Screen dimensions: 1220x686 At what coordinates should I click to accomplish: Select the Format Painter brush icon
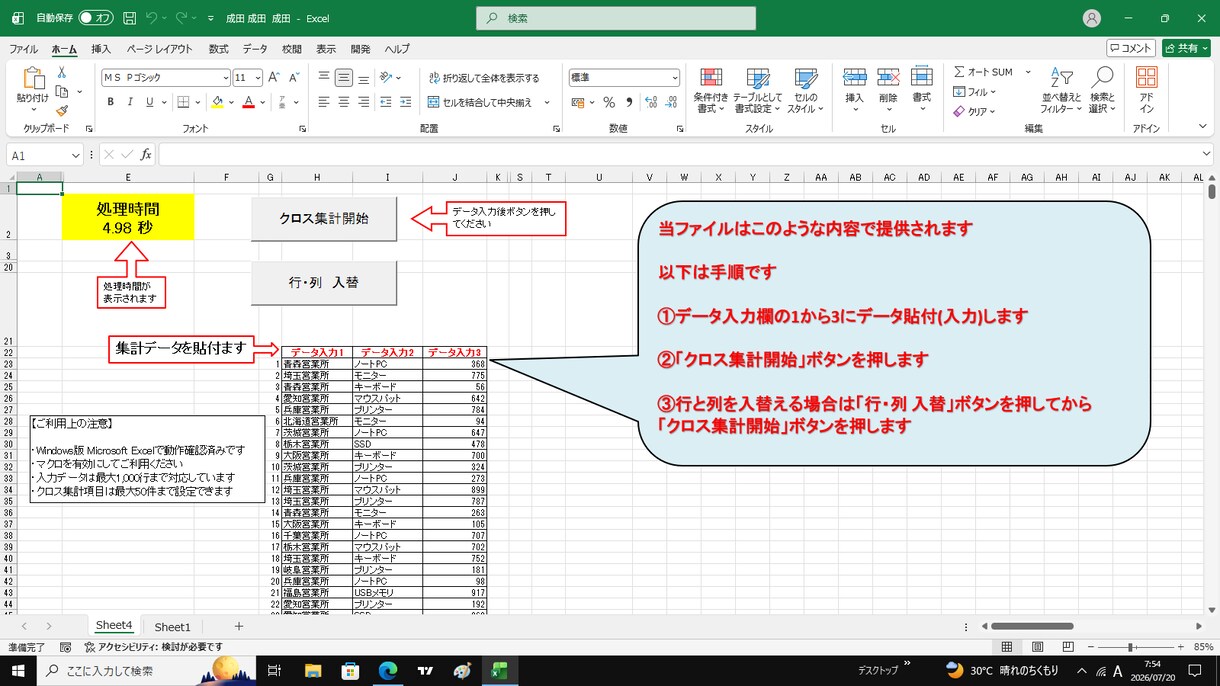pyautogui.click(x=62, y=110)
